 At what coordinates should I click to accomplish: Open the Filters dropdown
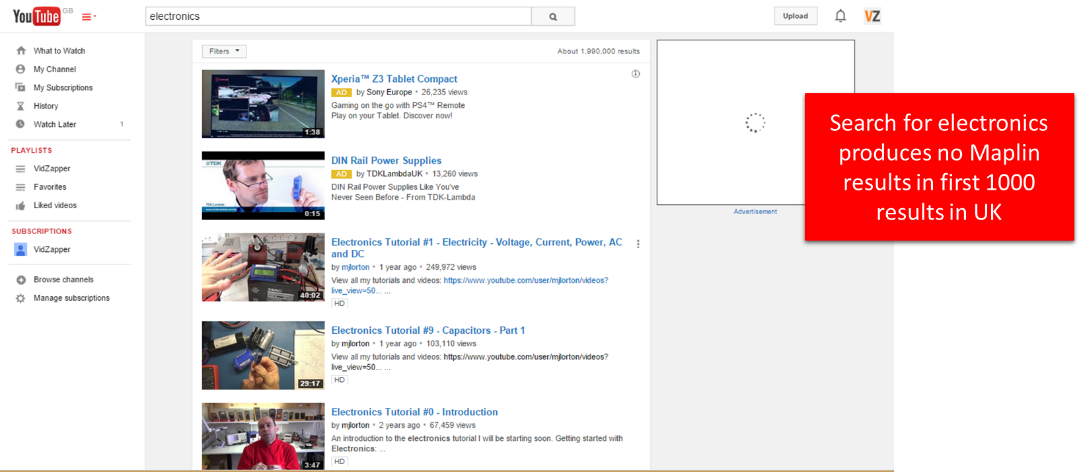point(224,51)
